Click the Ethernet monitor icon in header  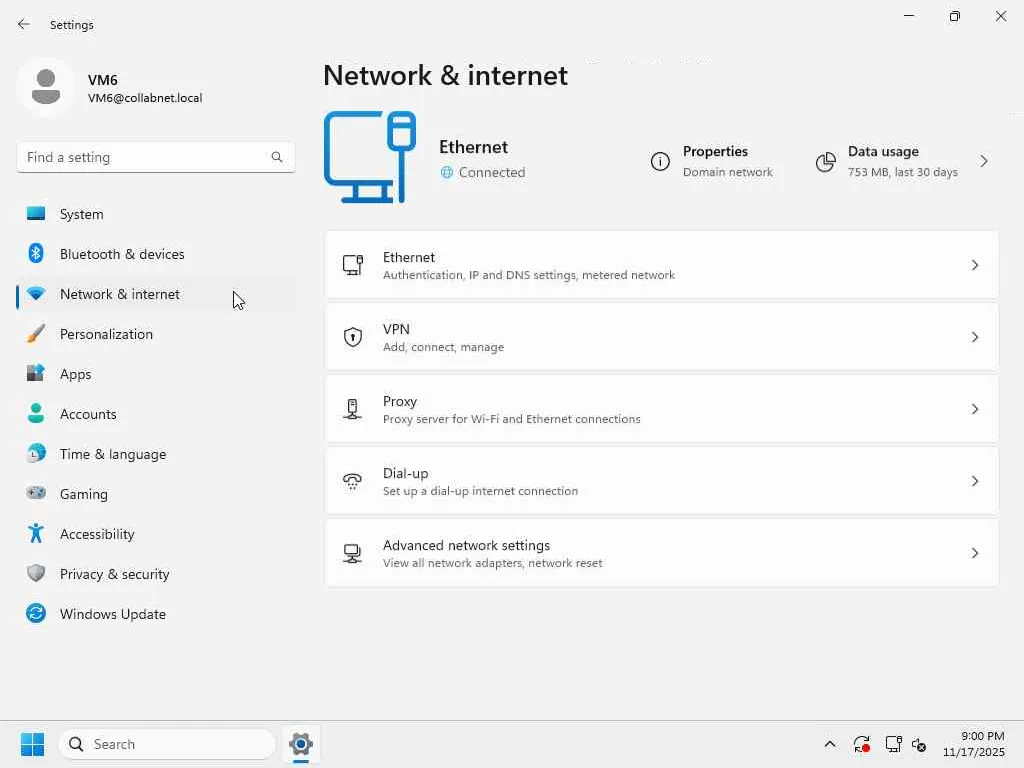[369, 157]
